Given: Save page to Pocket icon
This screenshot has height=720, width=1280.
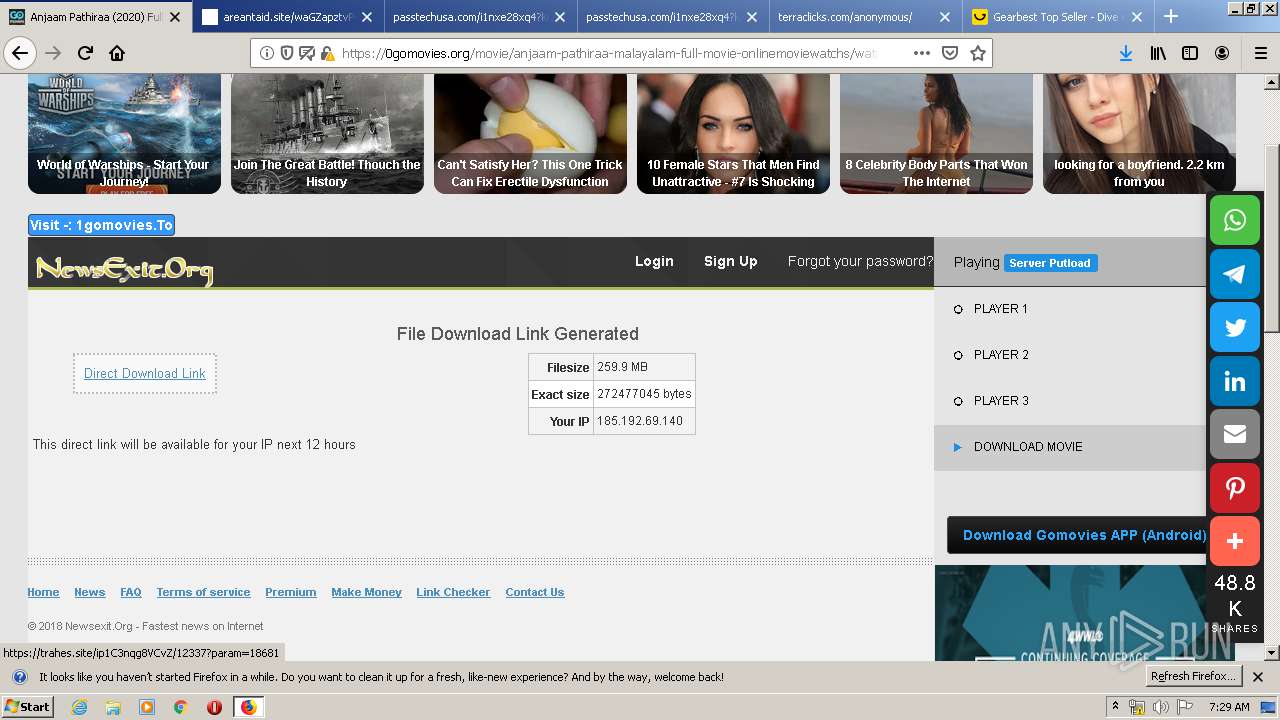Looking at the screenshot, I should pos(950,53).
